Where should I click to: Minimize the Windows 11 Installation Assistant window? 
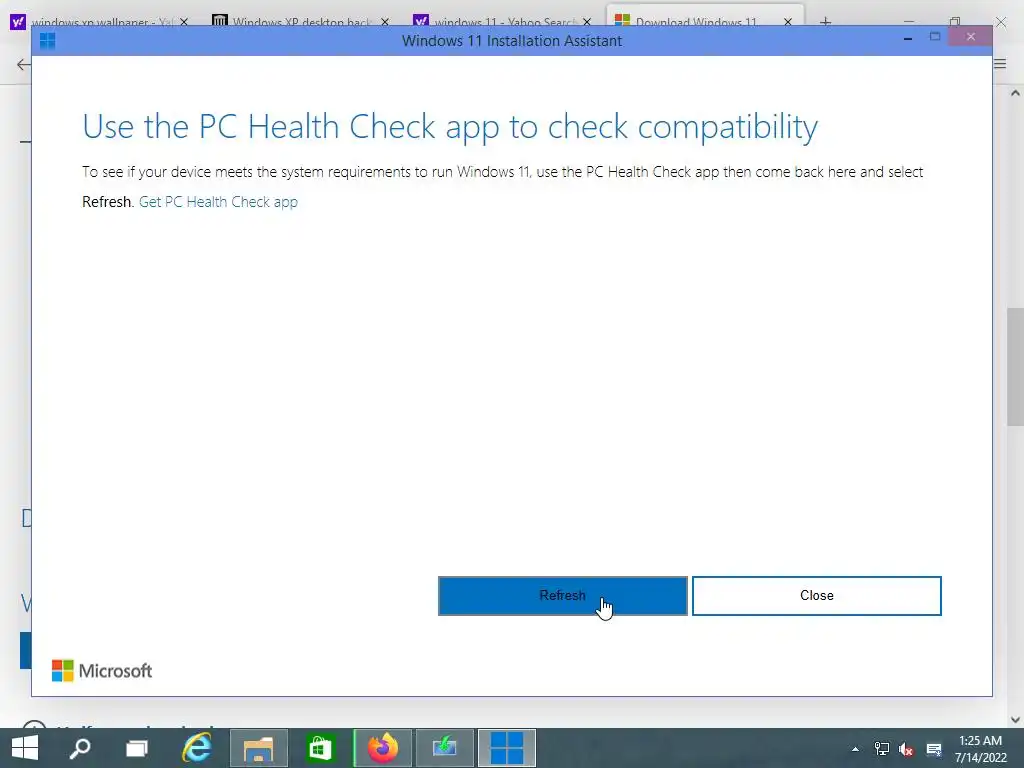(907, 39)
